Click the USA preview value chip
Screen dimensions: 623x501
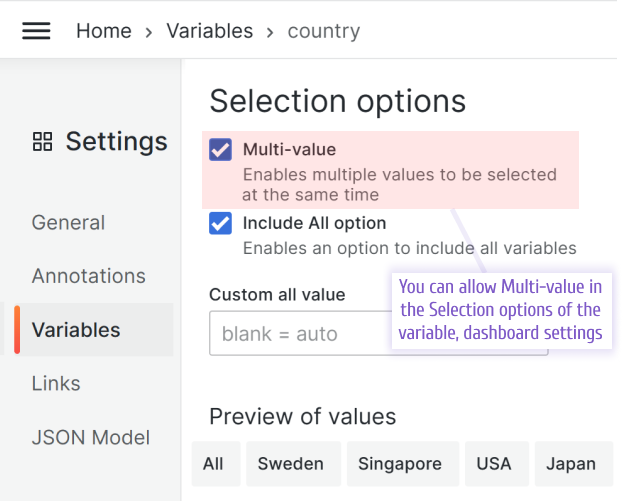[494, 464]
